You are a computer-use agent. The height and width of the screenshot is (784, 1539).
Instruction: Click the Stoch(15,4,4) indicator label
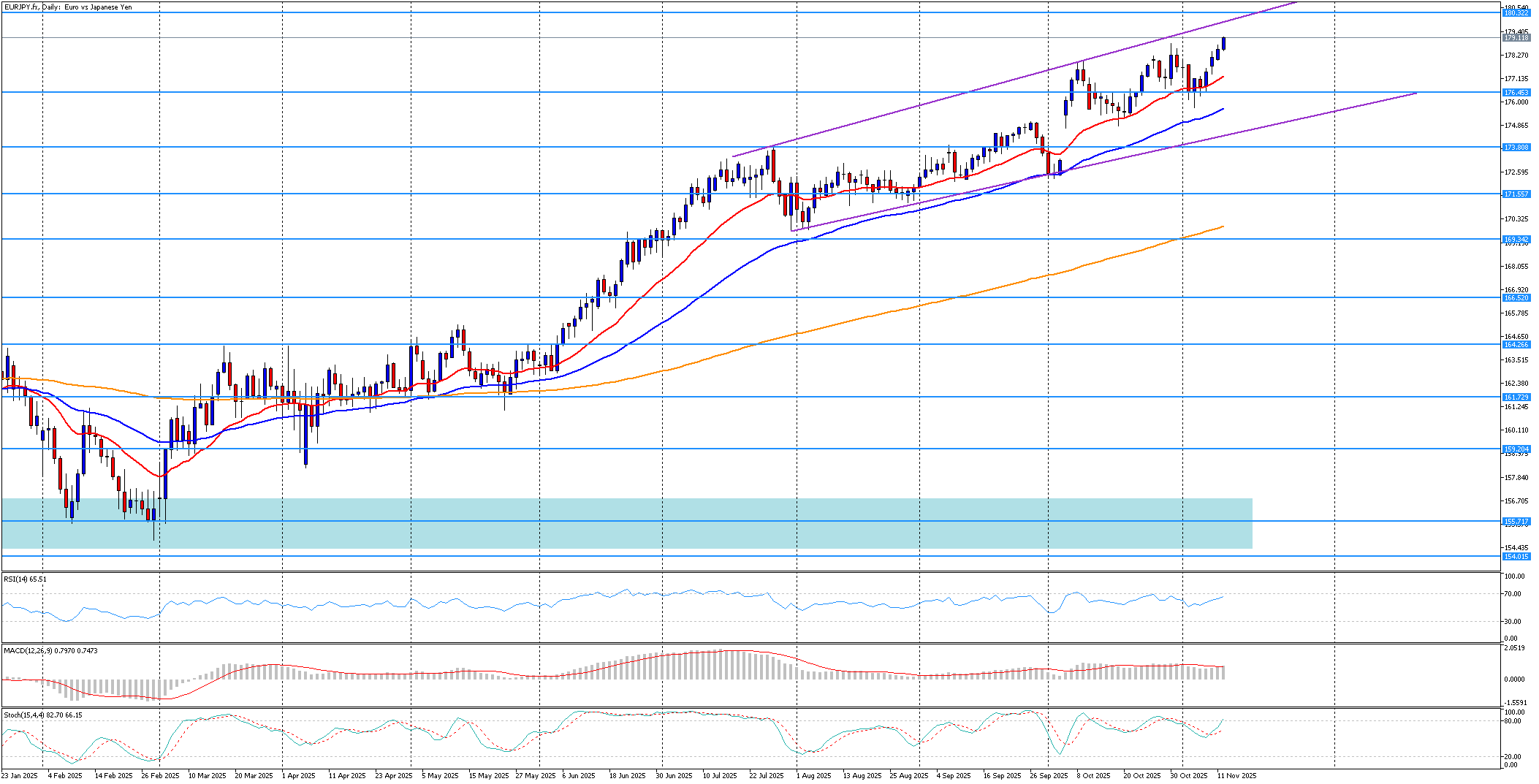click(43, 715)
